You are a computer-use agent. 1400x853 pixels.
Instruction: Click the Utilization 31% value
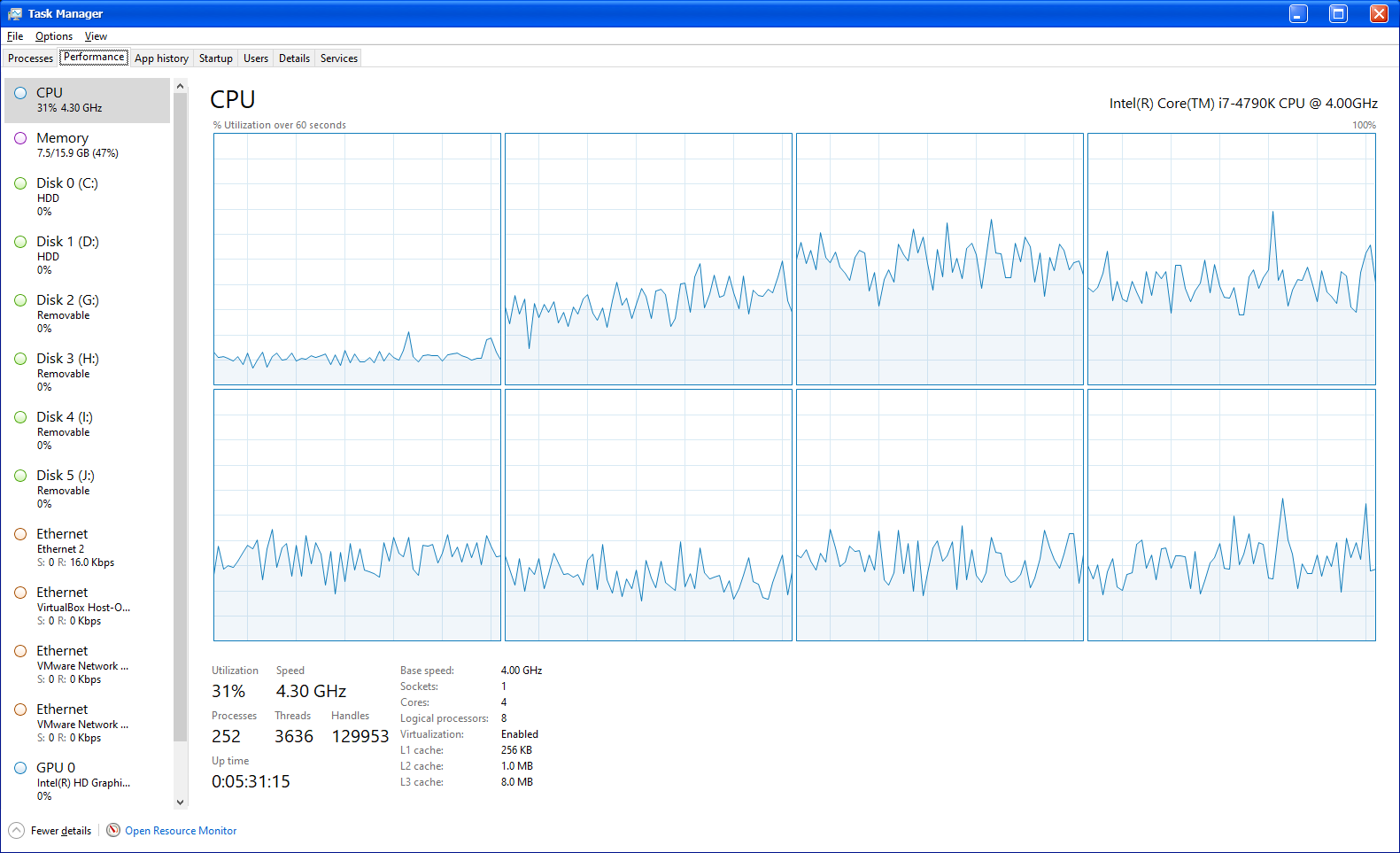coord(228,691)
